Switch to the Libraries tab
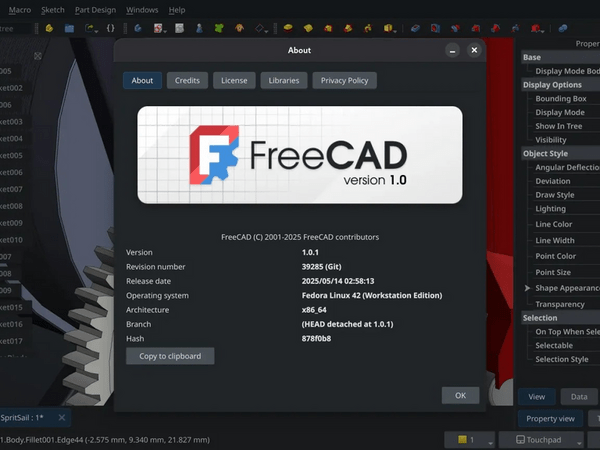 tap(284, 80)
